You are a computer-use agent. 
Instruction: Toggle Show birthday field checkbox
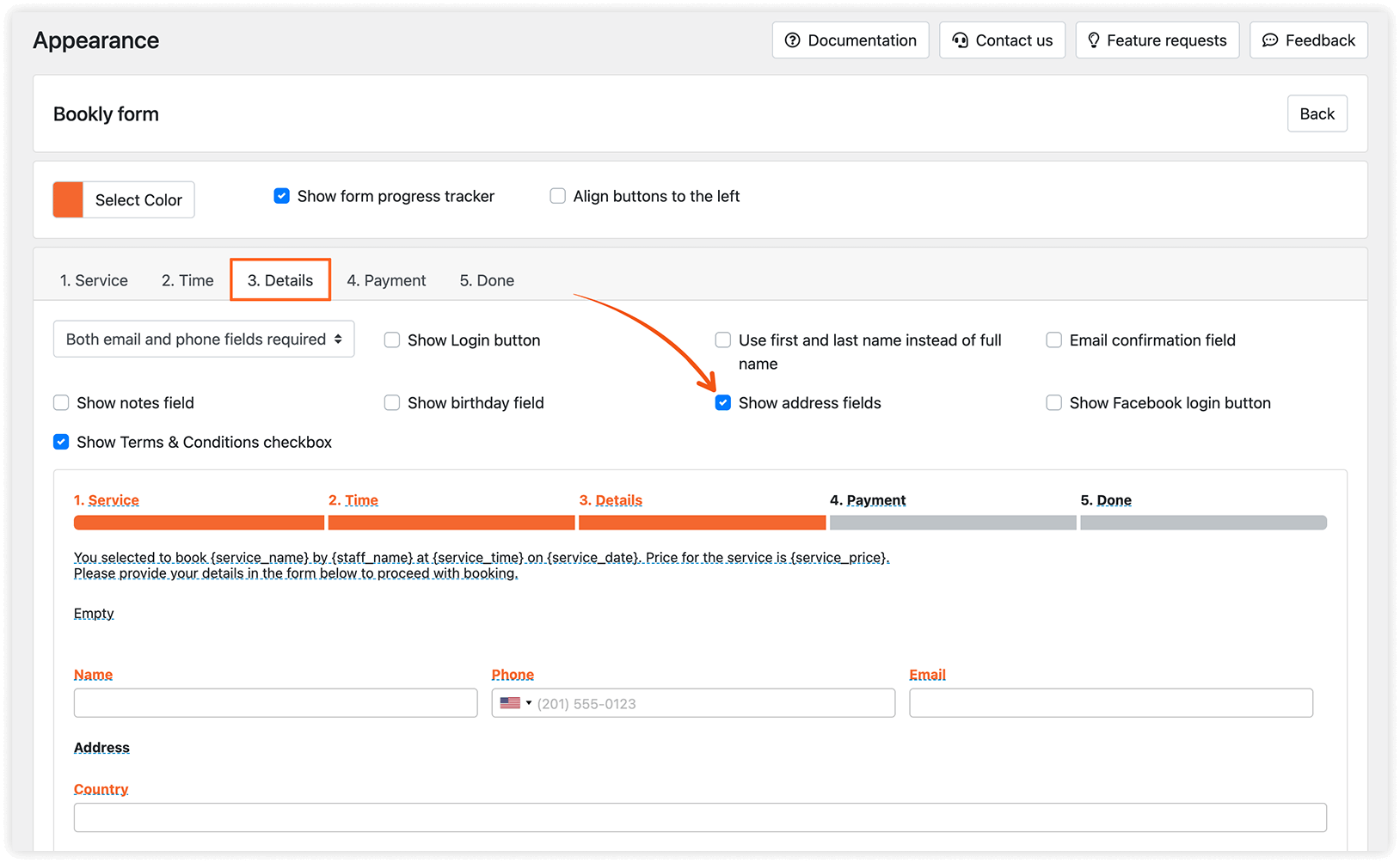392,402
